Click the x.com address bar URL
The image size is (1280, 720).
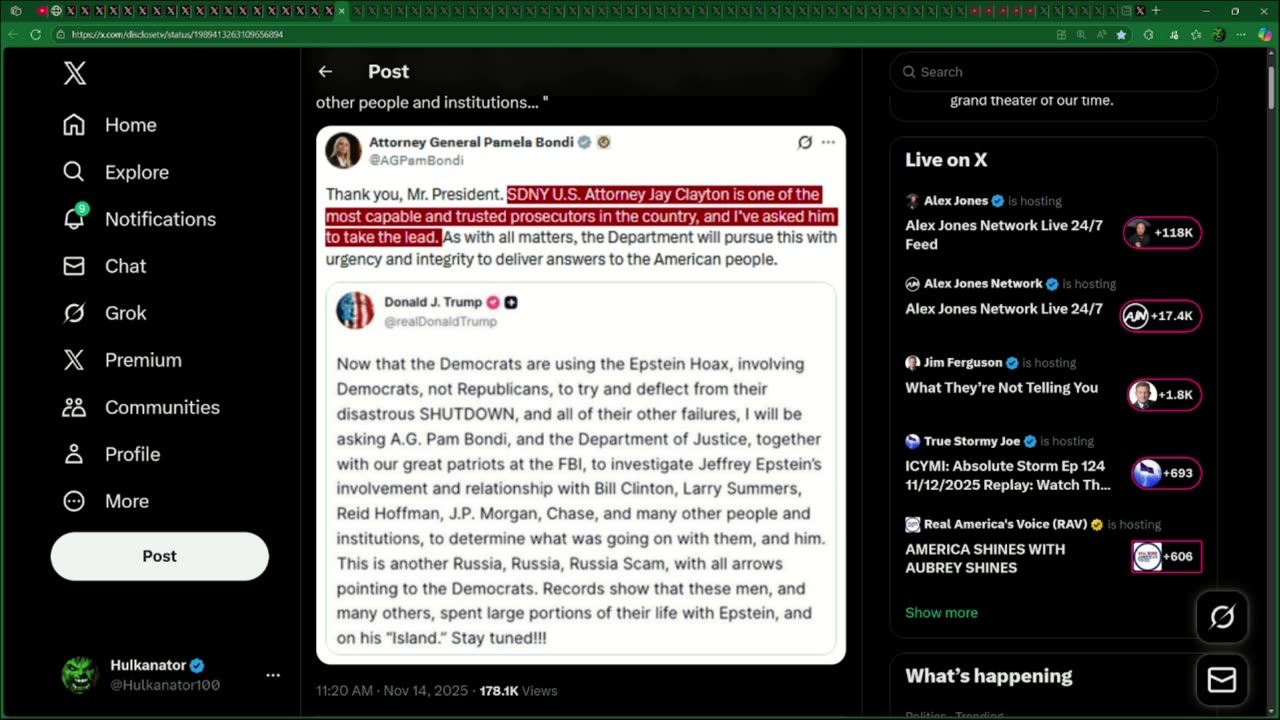[177, 34]
